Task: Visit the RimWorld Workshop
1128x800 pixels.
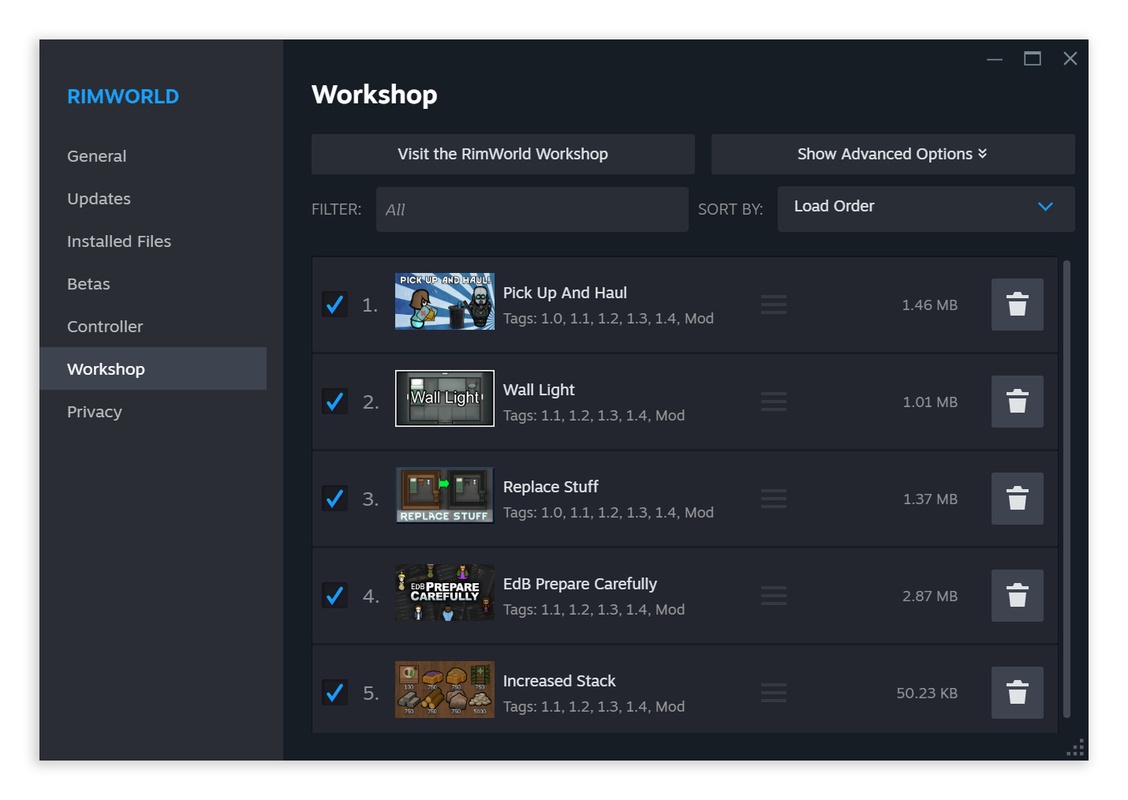Action: tap(503, 154)
